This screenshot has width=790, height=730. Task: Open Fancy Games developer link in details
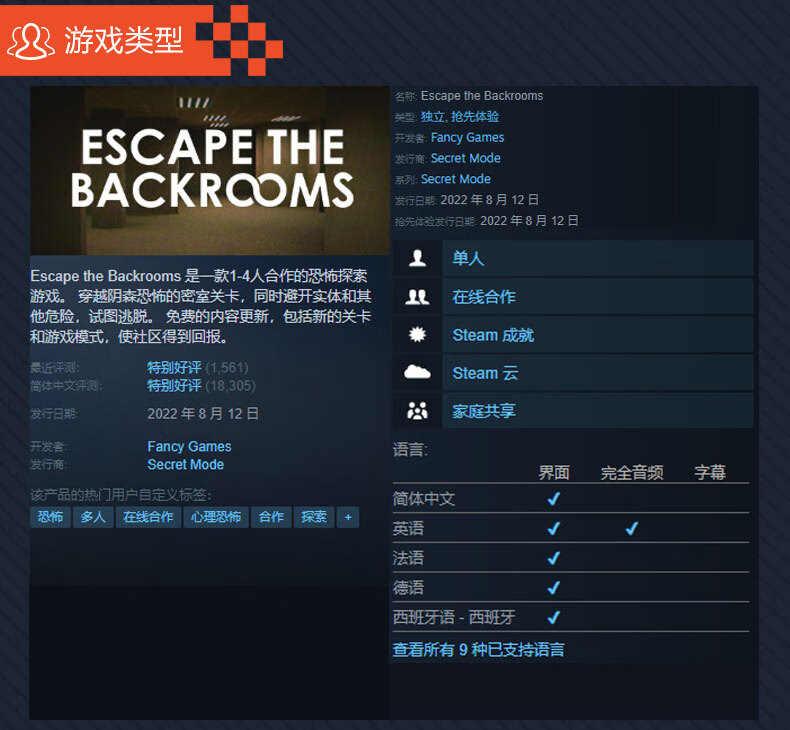(x=467, y=138)
